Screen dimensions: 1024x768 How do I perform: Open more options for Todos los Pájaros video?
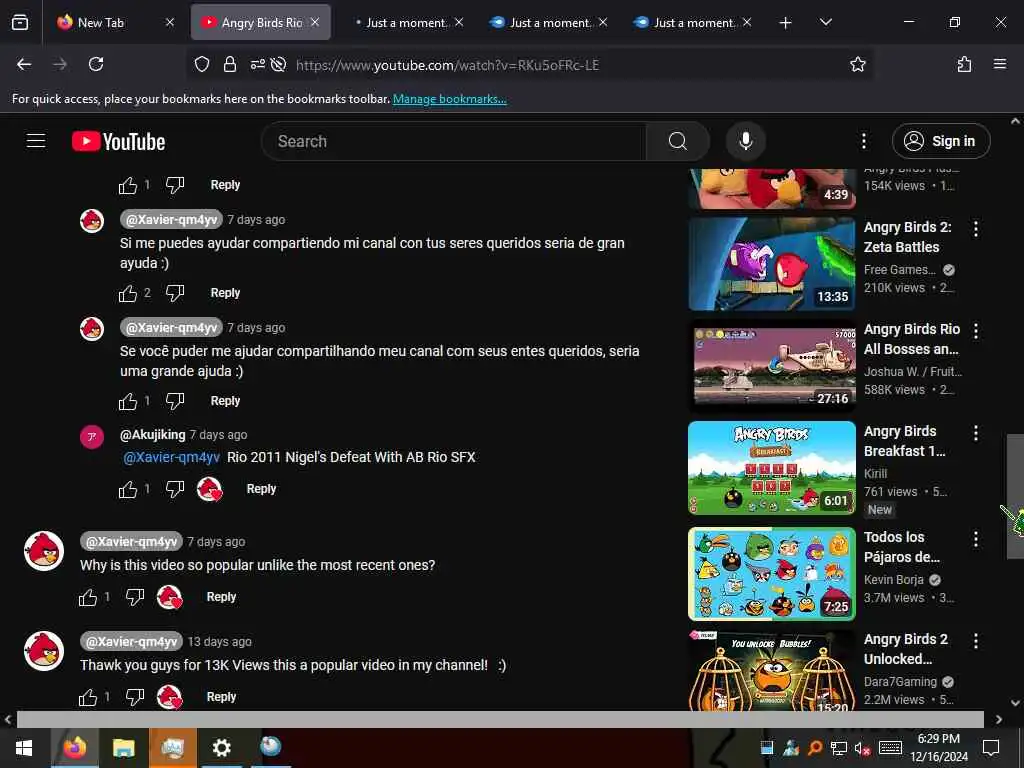[x=976, y=539]
